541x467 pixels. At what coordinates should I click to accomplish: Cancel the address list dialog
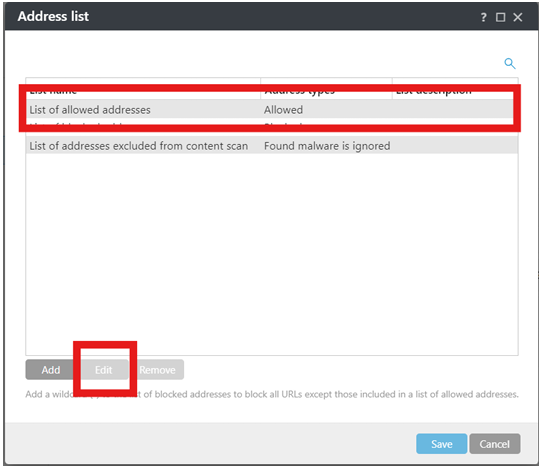pyautogui.click(x=494, y=444)
